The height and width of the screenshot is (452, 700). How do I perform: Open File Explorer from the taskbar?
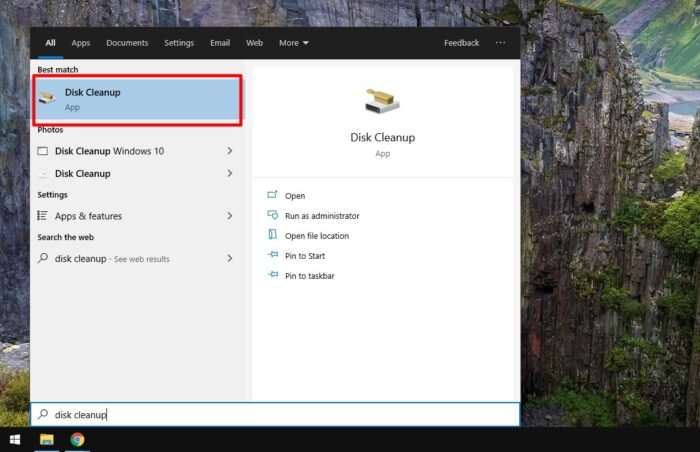click(46, 439)
